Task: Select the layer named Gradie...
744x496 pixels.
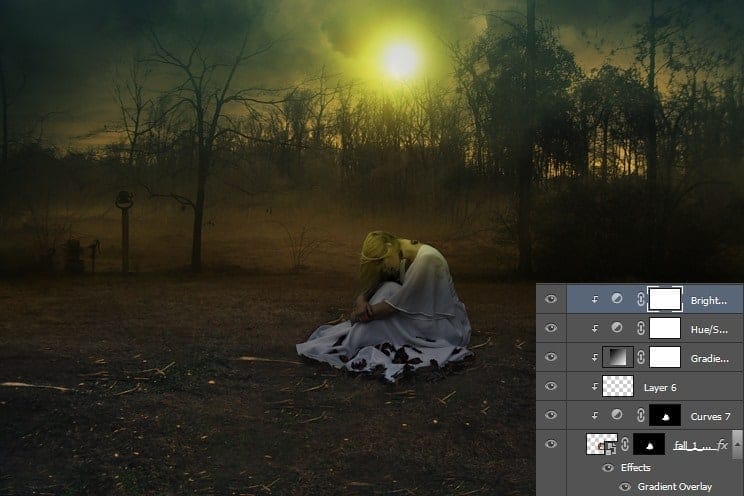Action: click(709, 359)
